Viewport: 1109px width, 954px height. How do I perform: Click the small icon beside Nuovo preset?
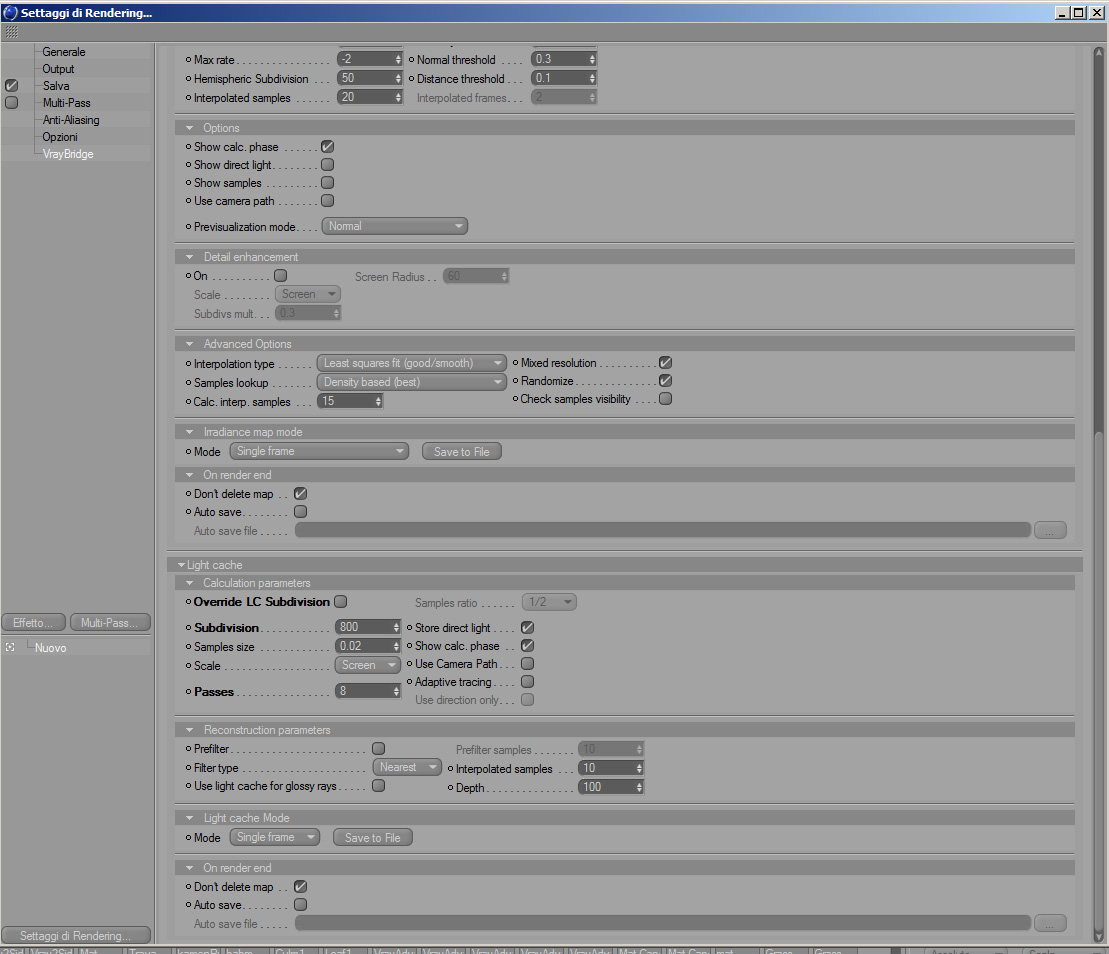tap(10, 647)
